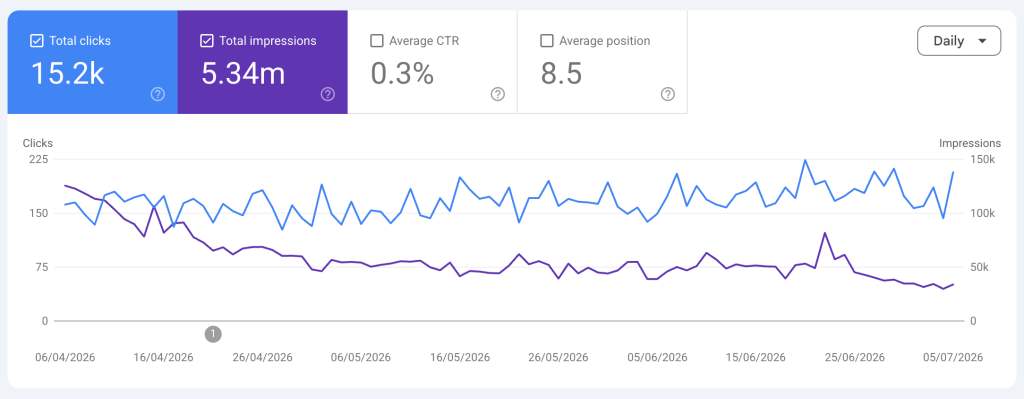Click the 15.2k total clicks value
Screen dimensions: 1024x399
67,74
